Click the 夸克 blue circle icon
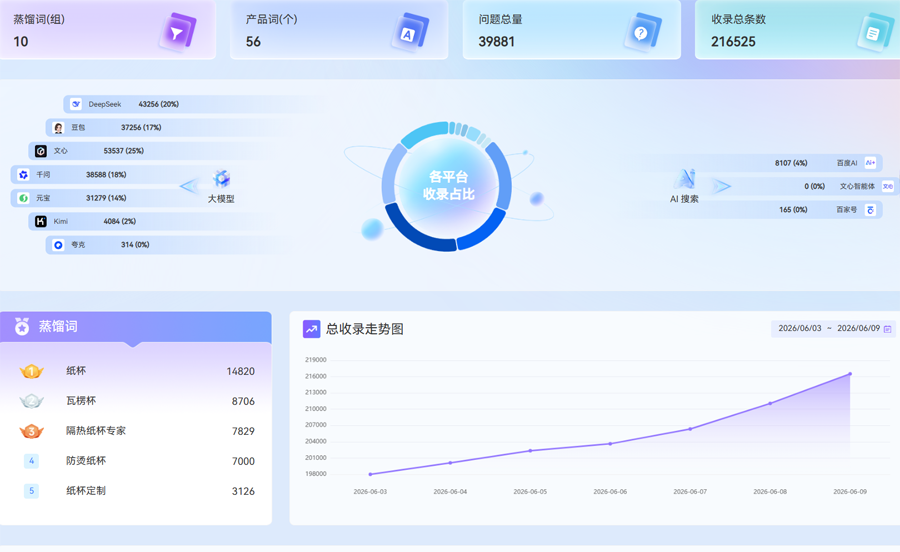 tap(58, 244)
